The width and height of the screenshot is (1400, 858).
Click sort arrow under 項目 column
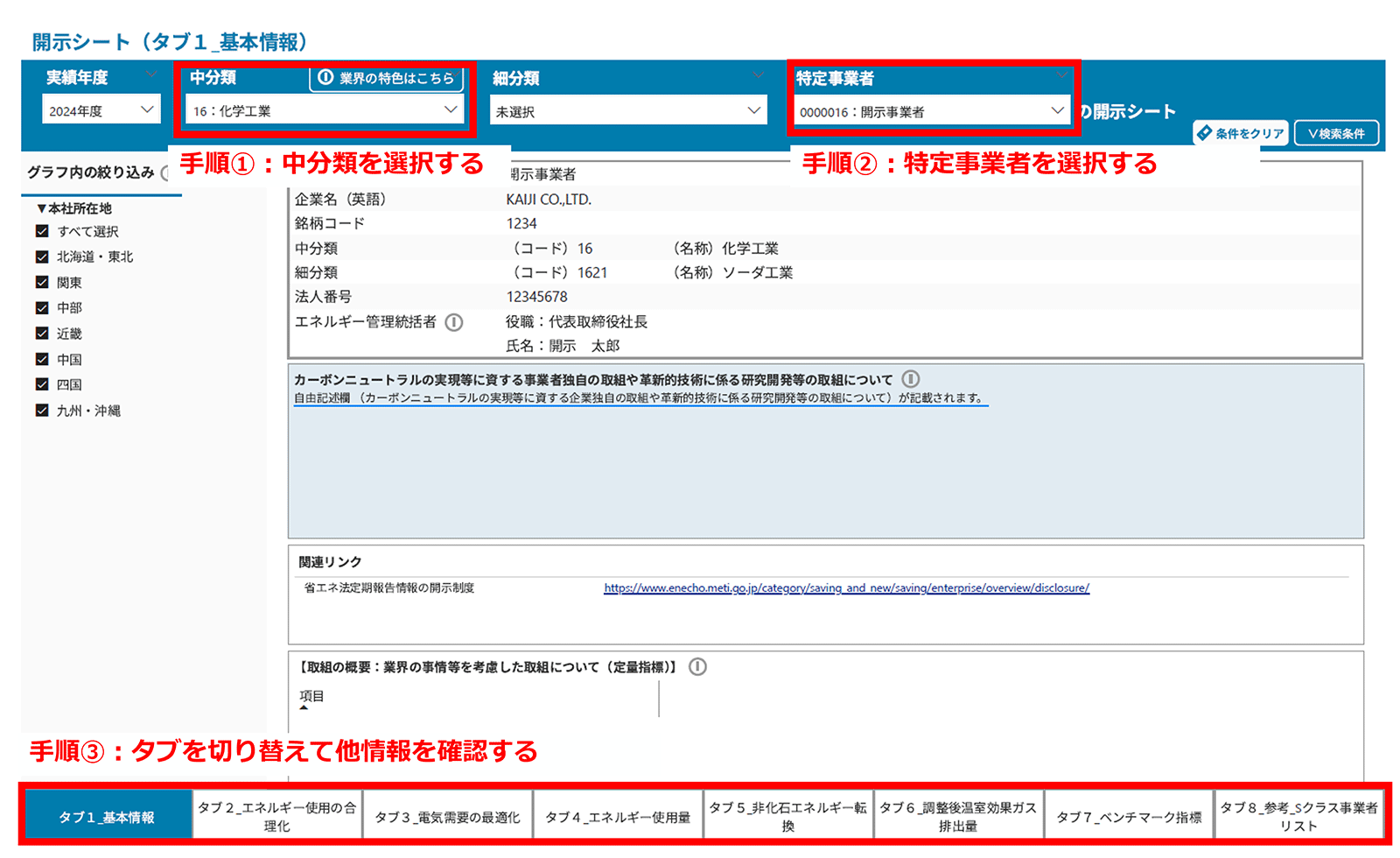[x=304, y=707]
